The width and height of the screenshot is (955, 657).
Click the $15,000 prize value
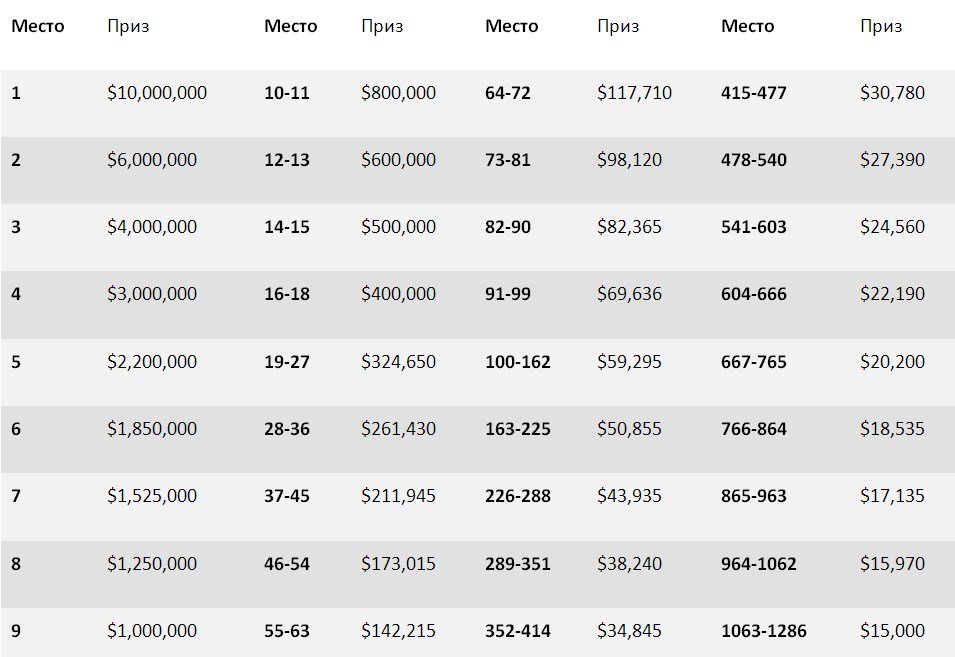pyautogui.click(x=892, y=631)
